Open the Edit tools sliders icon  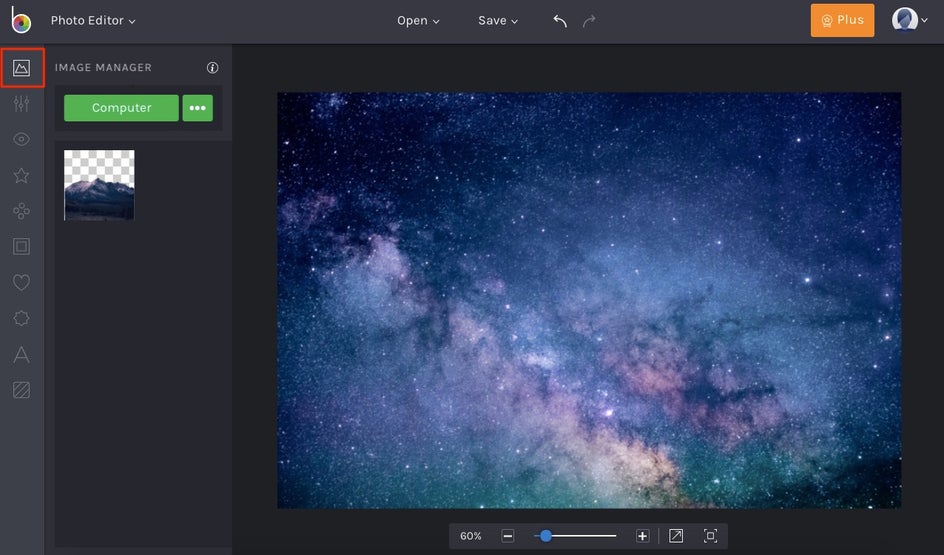21,103
